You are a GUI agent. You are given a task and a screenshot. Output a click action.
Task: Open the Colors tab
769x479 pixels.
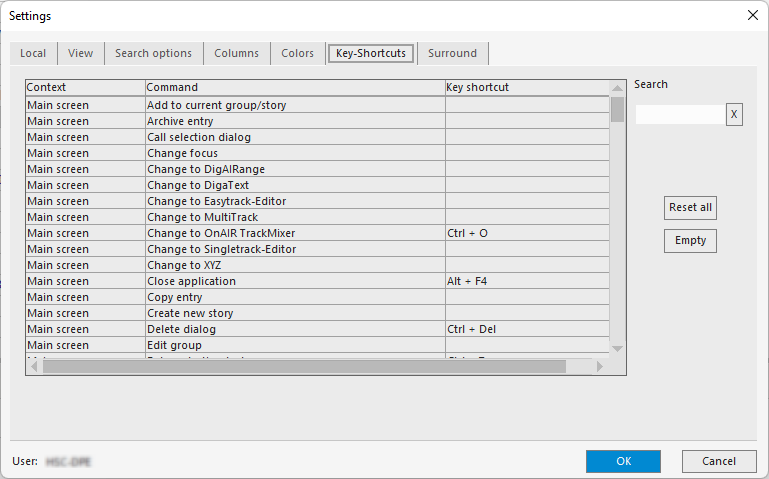[297, 54]
